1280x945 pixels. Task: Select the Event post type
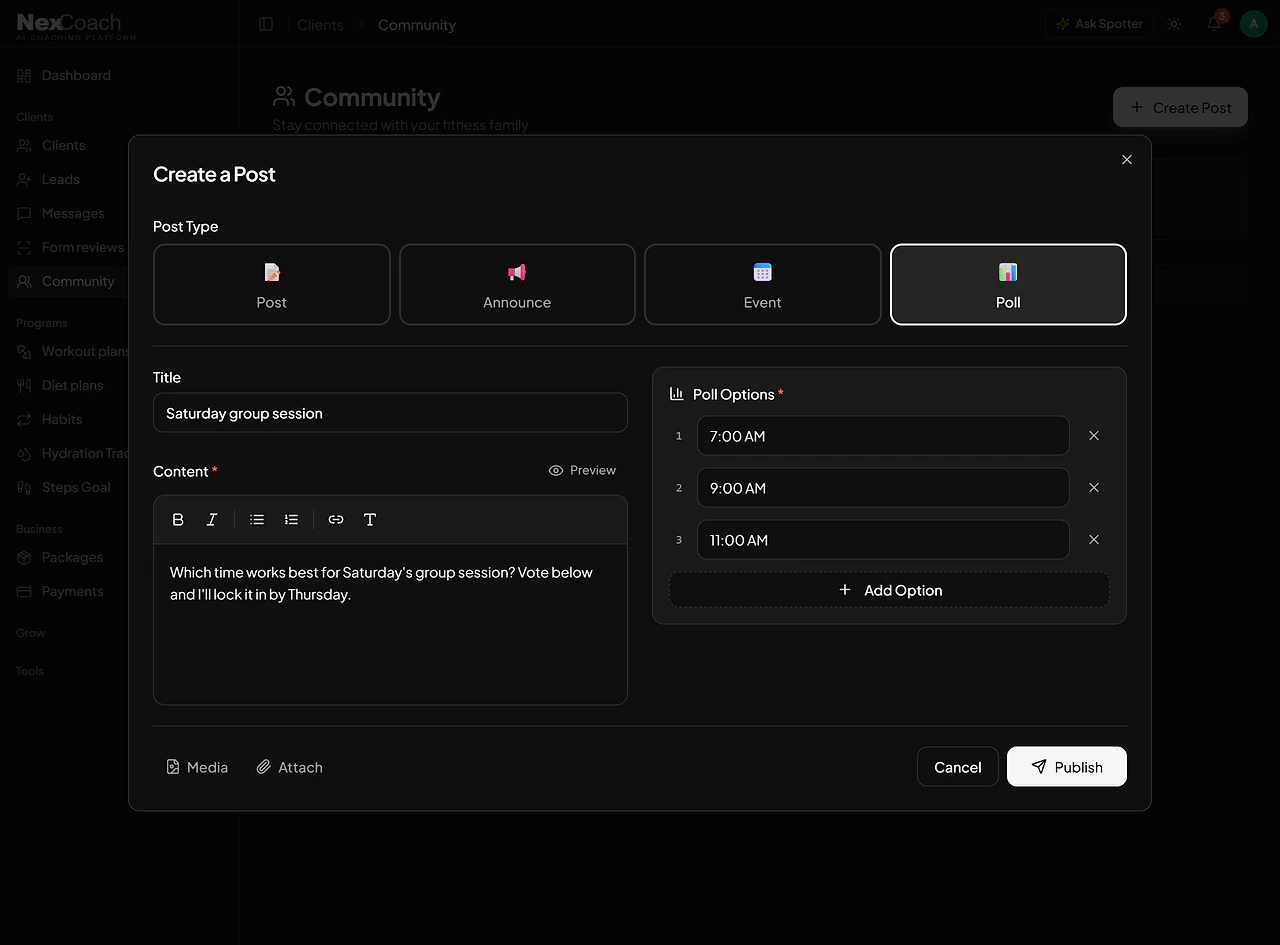click(763, 285)
